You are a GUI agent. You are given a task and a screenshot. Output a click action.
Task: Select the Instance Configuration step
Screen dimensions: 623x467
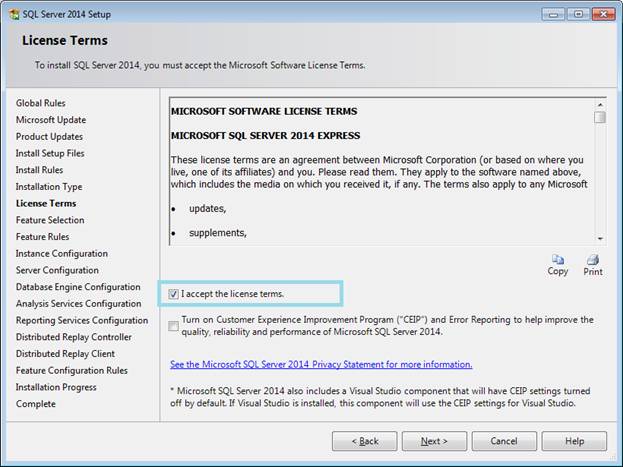click(x=62, y=253)
